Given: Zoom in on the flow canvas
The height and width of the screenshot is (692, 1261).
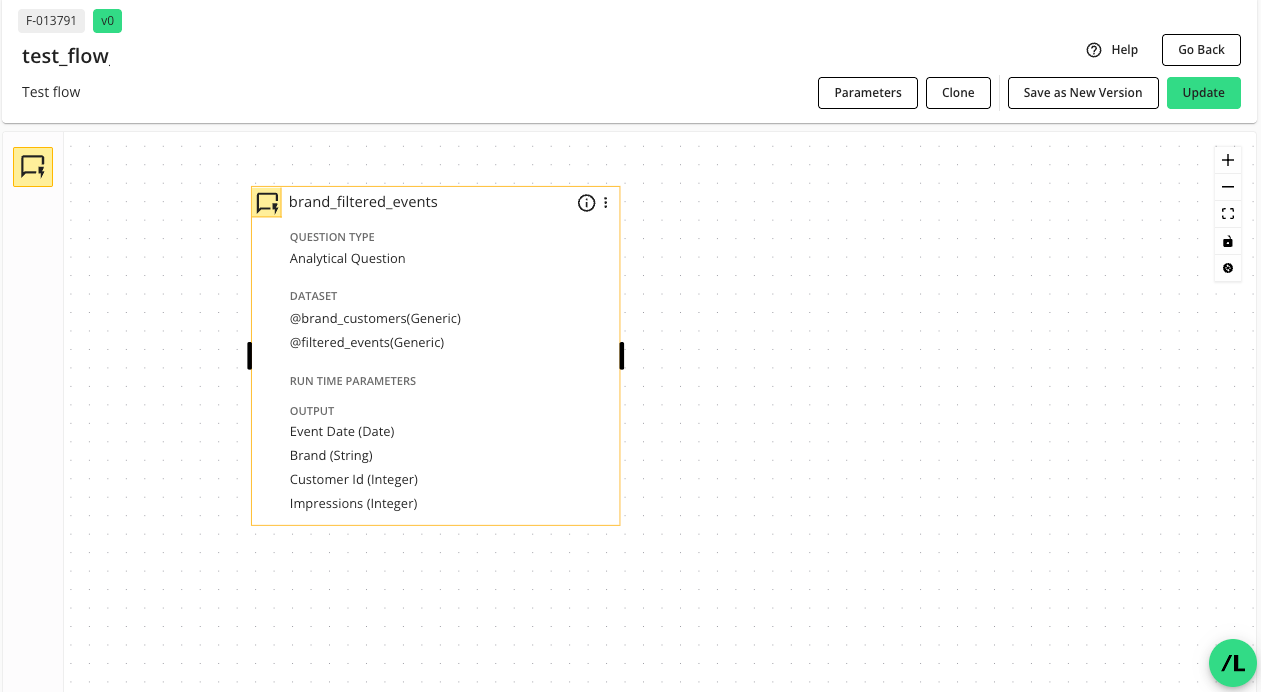Looking at the screenshot, I should pyautogui.click(x=1227, y=159).
